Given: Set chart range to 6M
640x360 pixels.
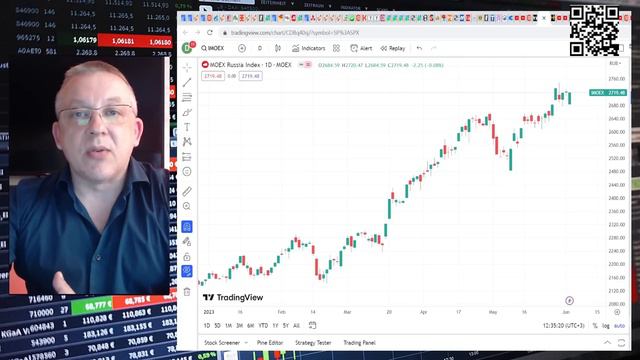Looking at the screenshot, I should 251,326.
